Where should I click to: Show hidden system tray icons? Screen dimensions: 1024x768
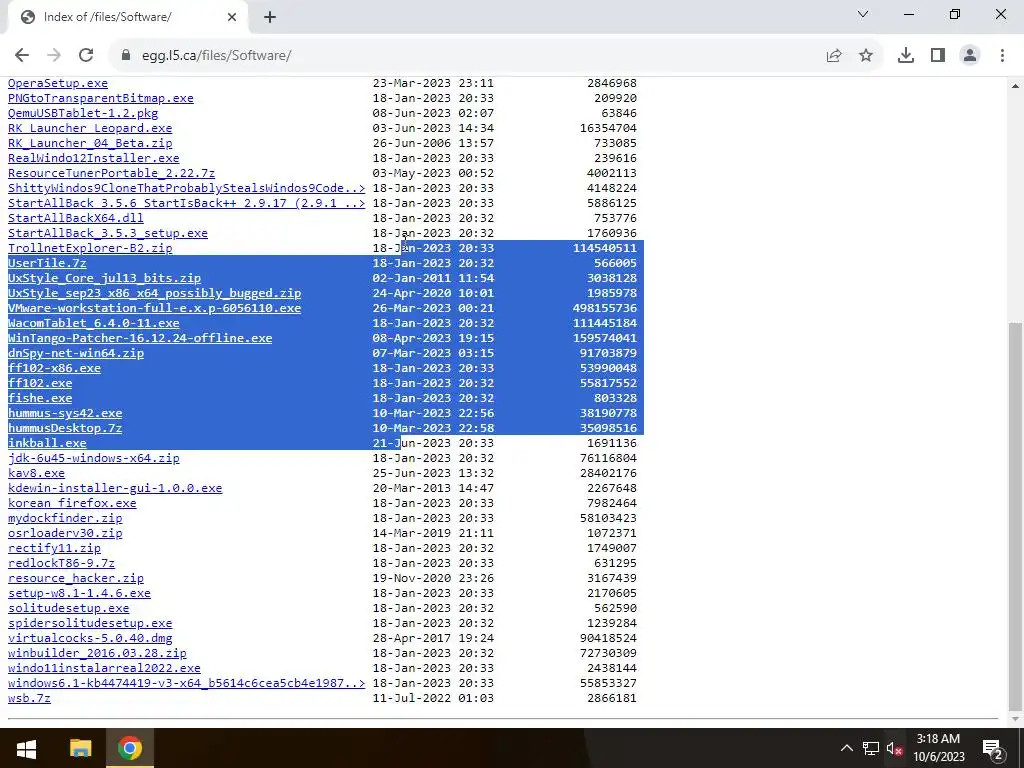pos(846,748)
